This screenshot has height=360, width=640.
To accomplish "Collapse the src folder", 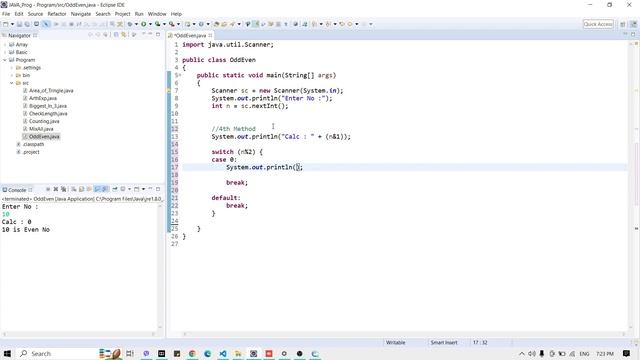I will 12,83.
